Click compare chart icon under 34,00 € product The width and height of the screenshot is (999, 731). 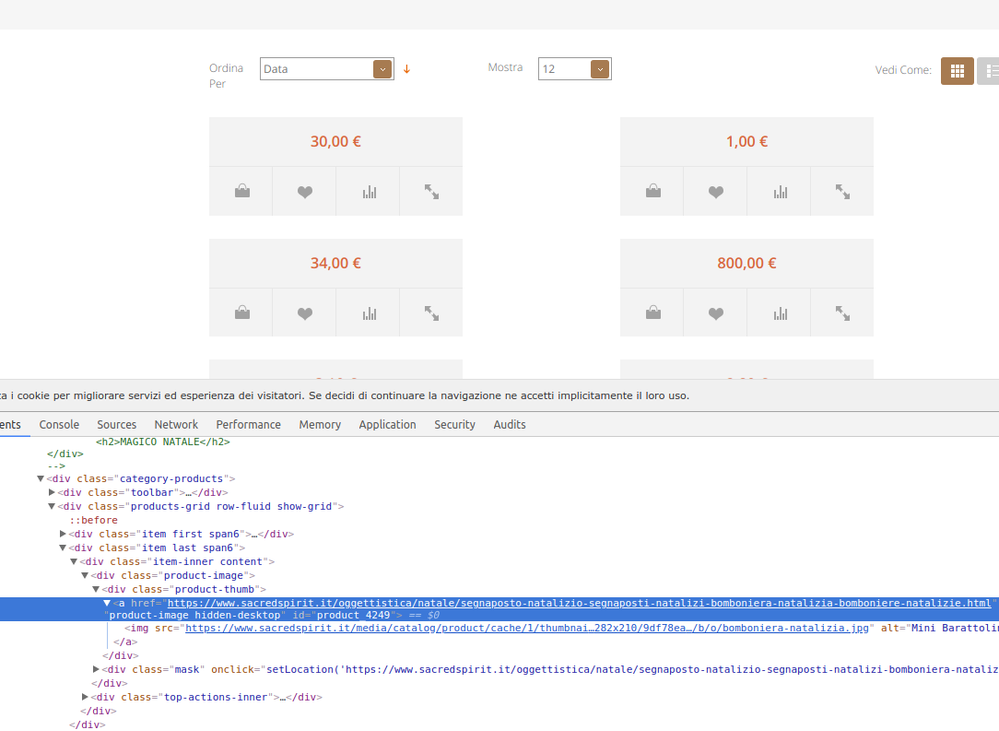(x=369, y=313)
